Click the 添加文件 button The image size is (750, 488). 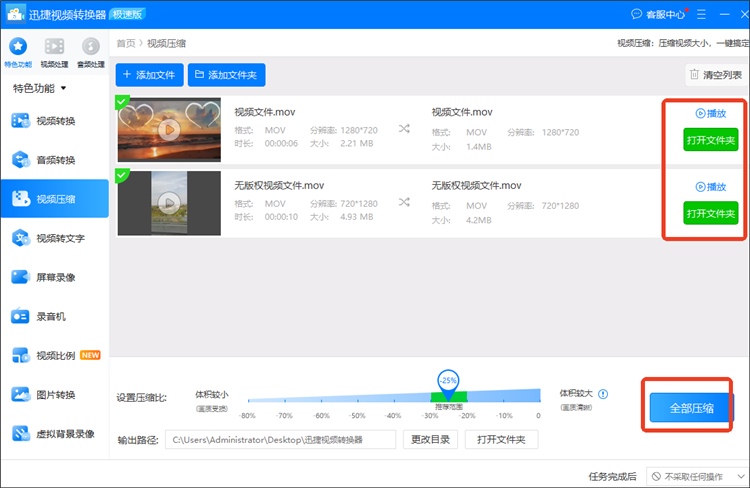(x=150, y=74)
